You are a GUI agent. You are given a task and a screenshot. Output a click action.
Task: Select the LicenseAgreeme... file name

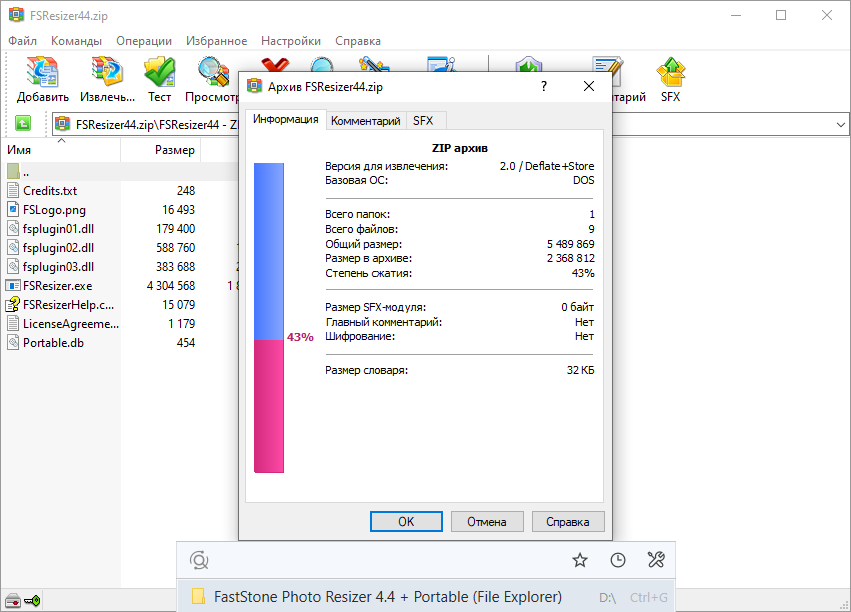pos(71,323)
